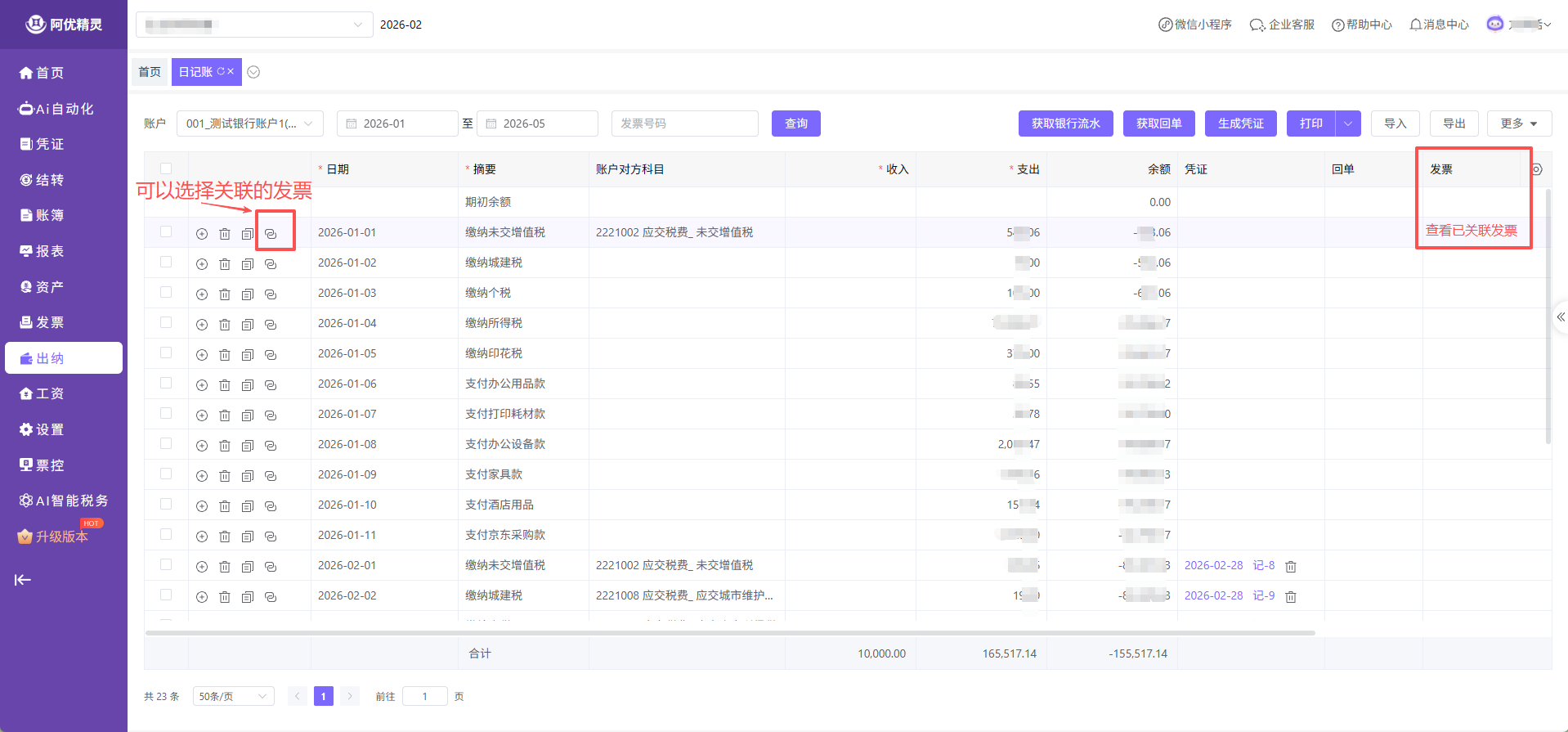Click the 阿优精灵 logo

[x=64, y=25]
